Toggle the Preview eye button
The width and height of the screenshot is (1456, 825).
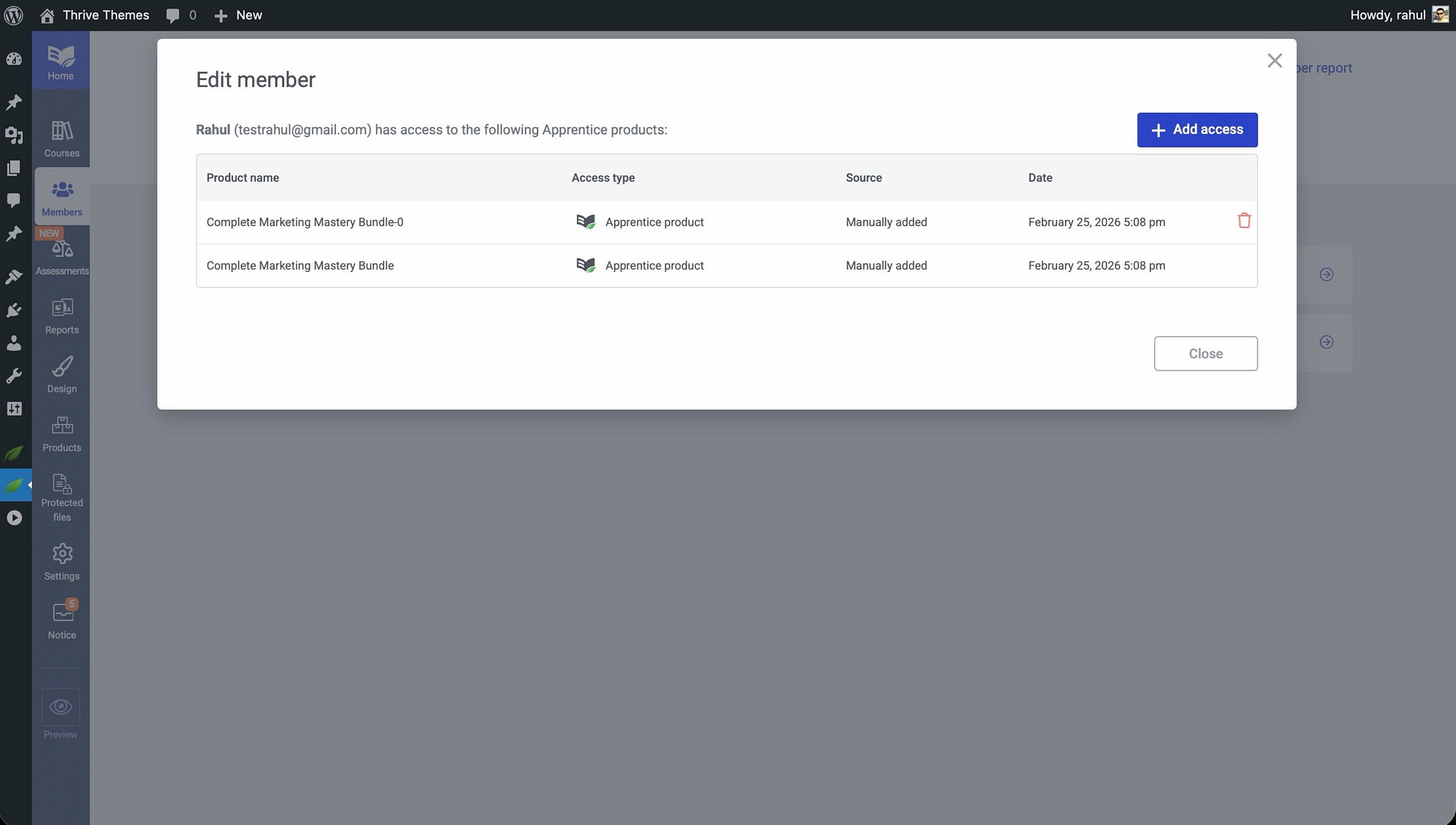click(60, 707)
